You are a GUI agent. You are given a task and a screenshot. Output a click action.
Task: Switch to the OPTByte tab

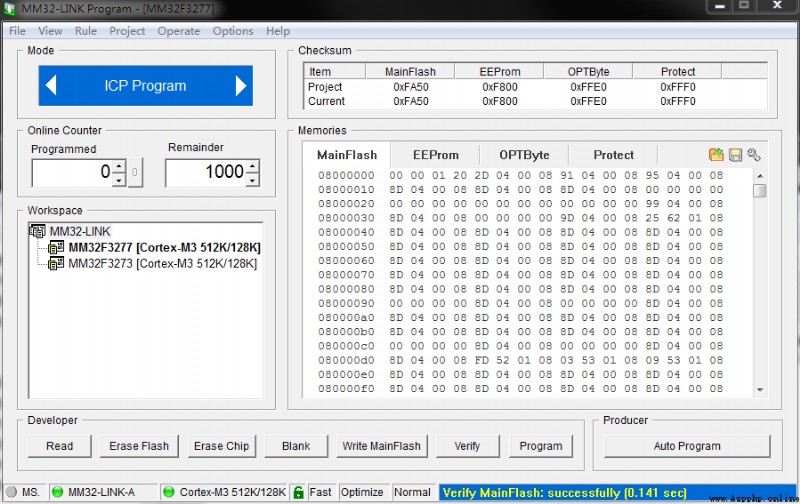524,155
